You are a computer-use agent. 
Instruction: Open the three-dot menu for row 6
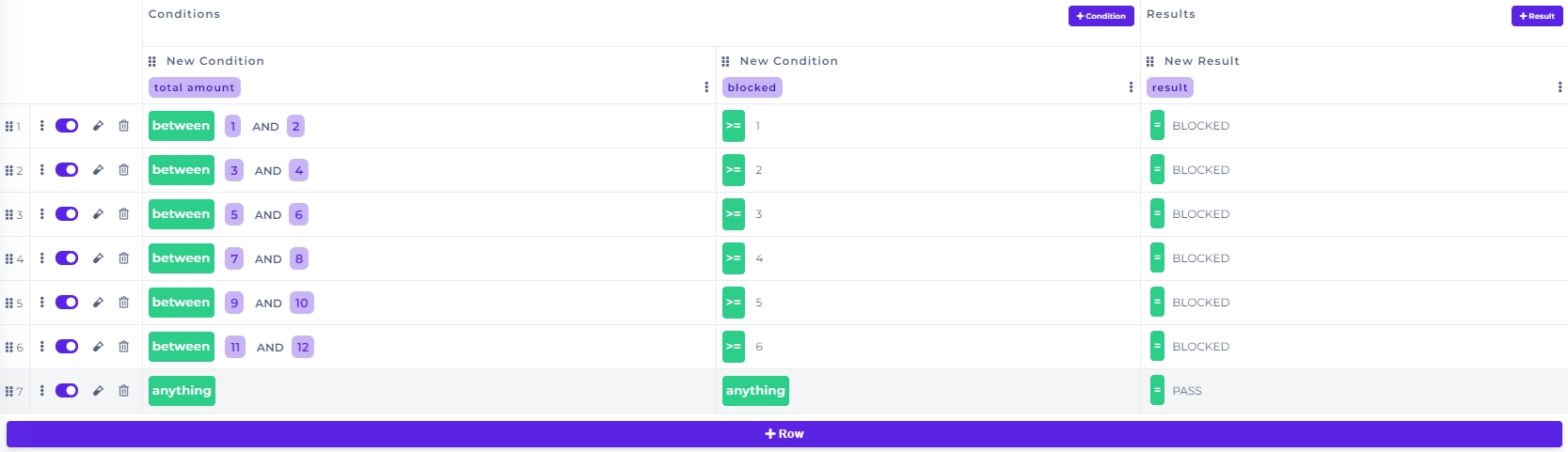pyautogui.click(x=41, y=347)
